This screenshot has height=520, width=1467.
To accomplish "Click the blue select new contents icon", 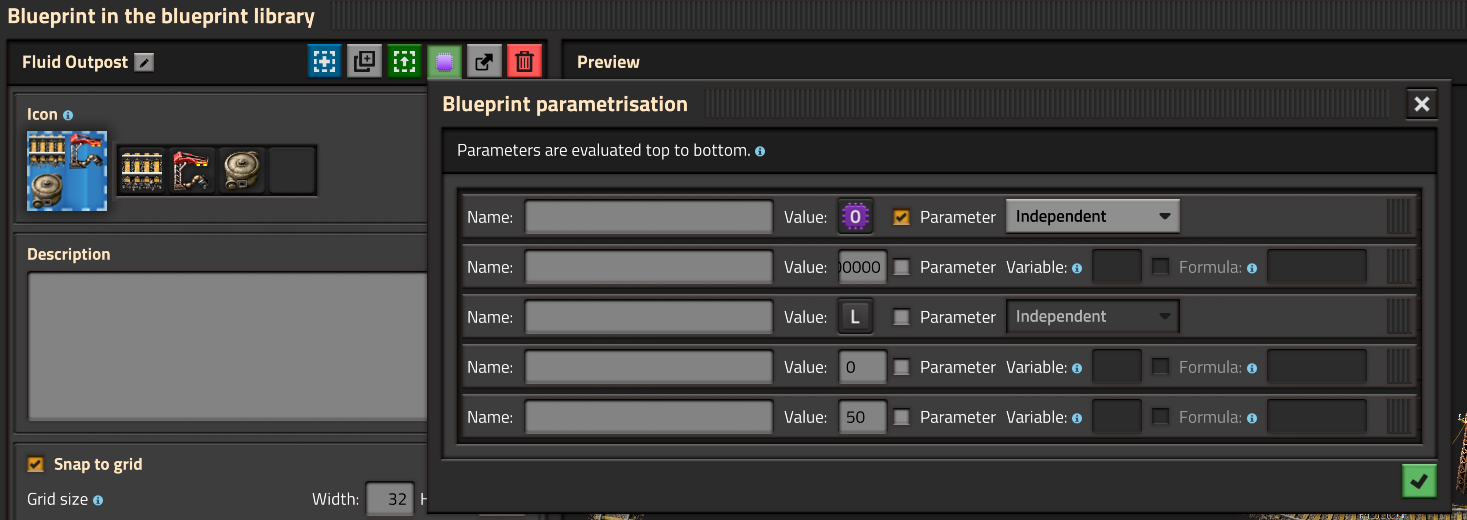I will (324, 62).
